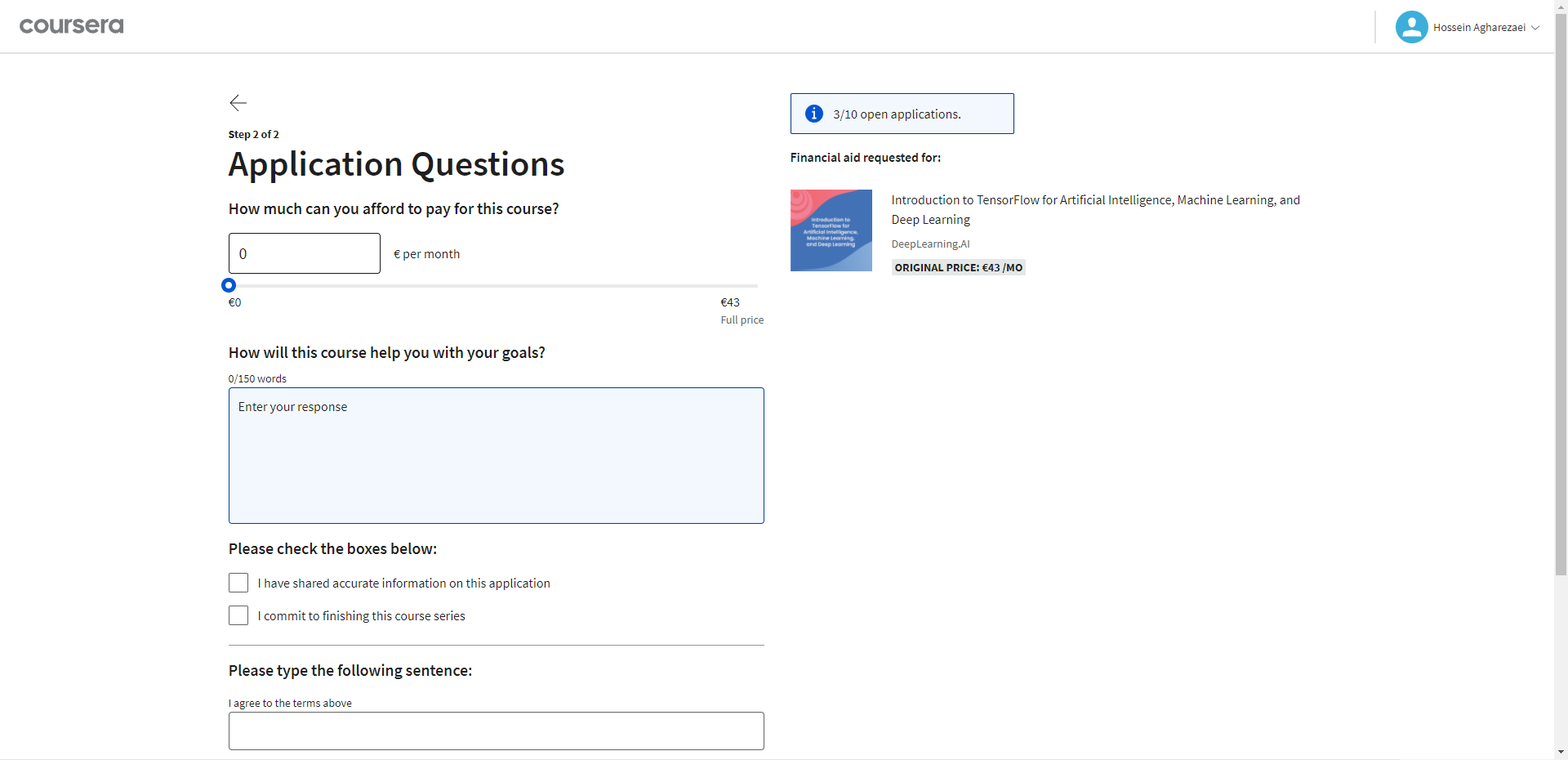This screenshot has width=1568, height=760.
Task: Open the account dropdown next to Hossein Agharezaei
Action: [x=1538, y=27]
